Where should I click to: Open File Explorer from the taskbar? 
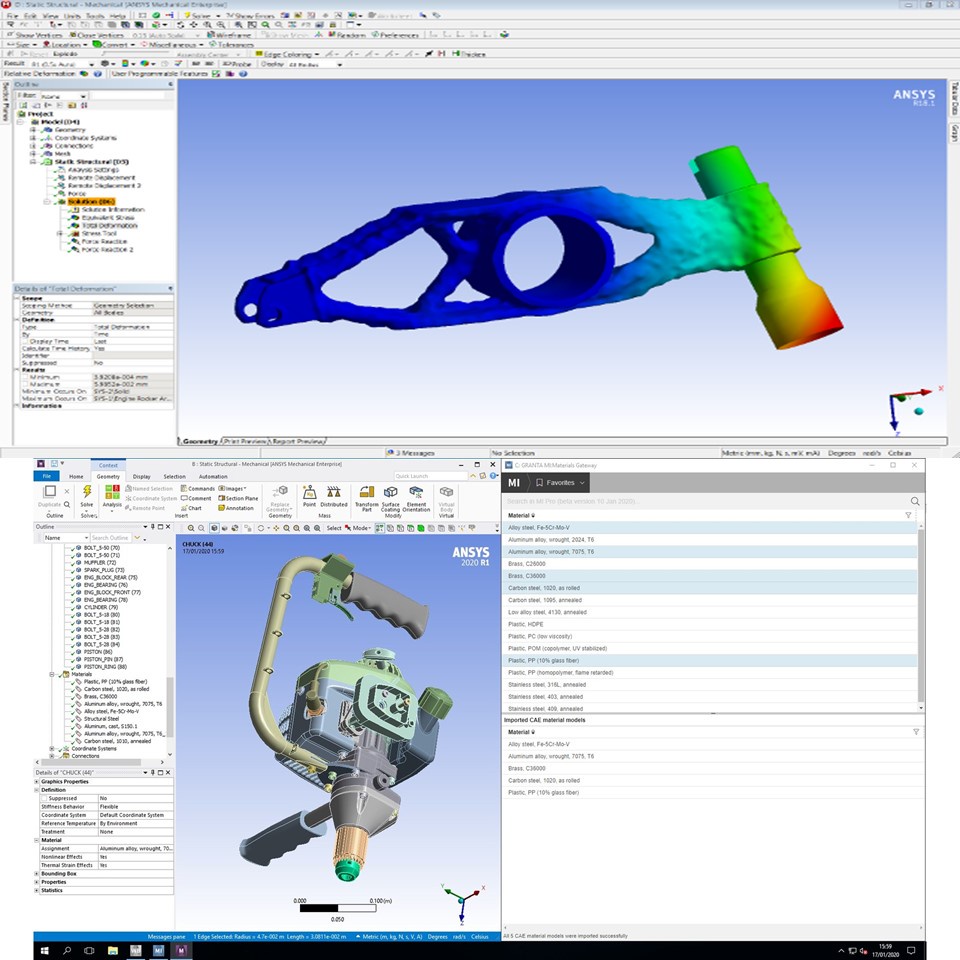(x=112, y=950)
